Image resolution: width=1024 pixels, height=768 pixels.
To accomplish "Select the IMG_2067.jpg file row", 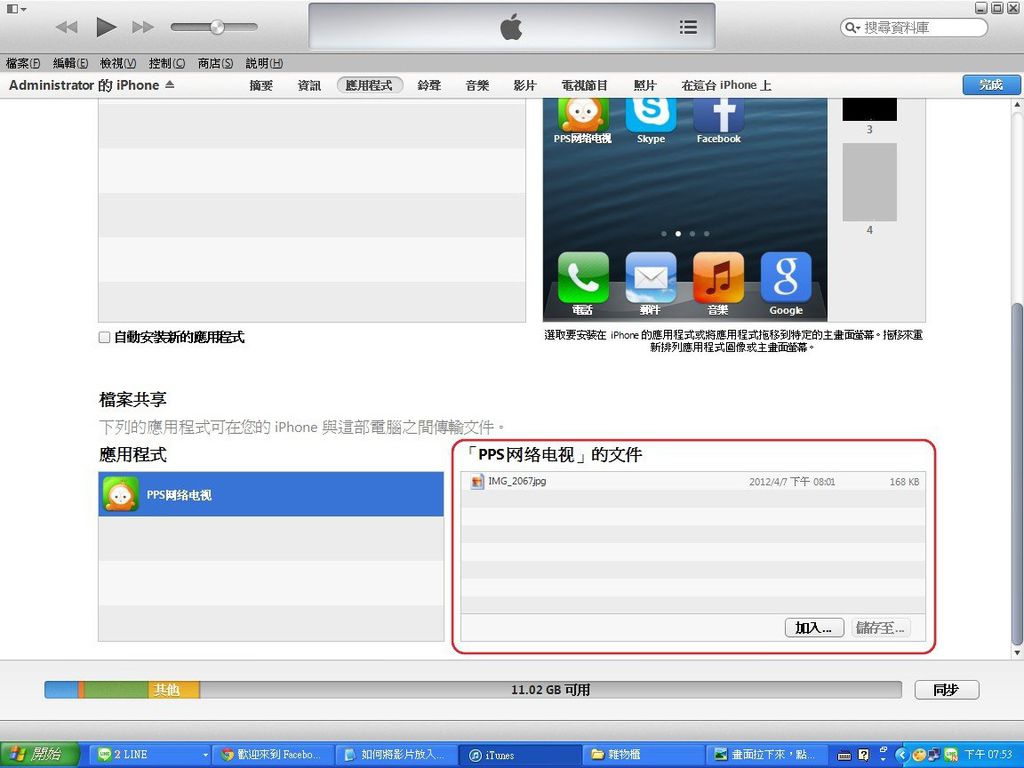I will [x=693, y=481].
